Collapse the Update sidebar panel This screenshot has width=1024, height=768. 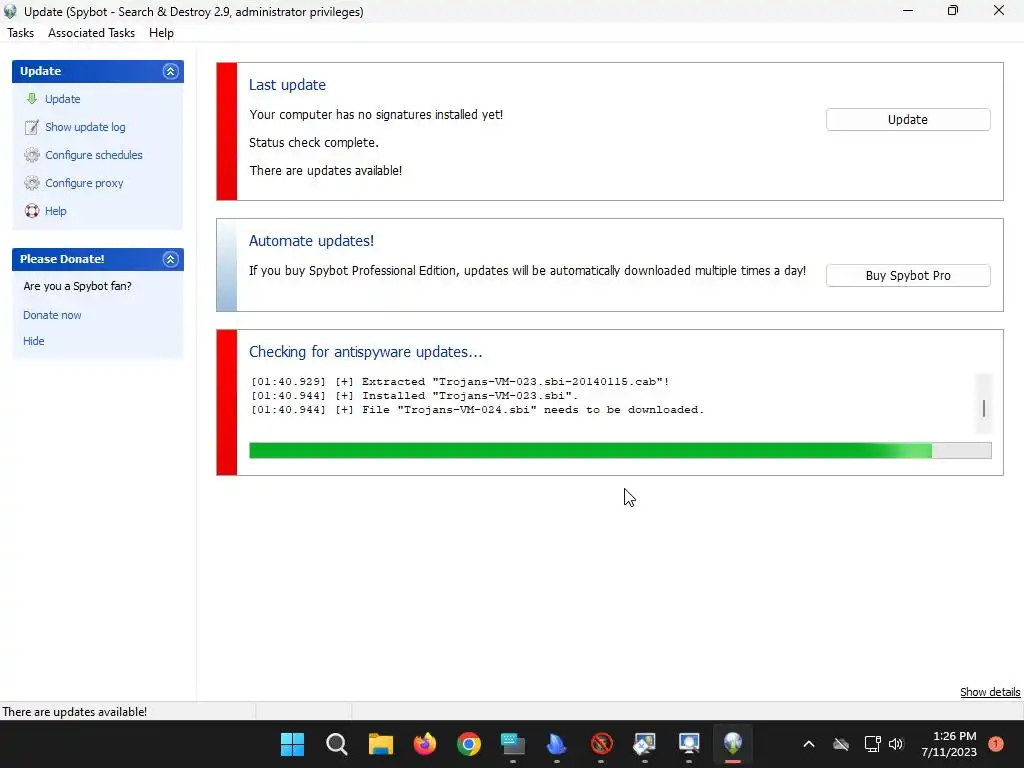click(170, 71)
